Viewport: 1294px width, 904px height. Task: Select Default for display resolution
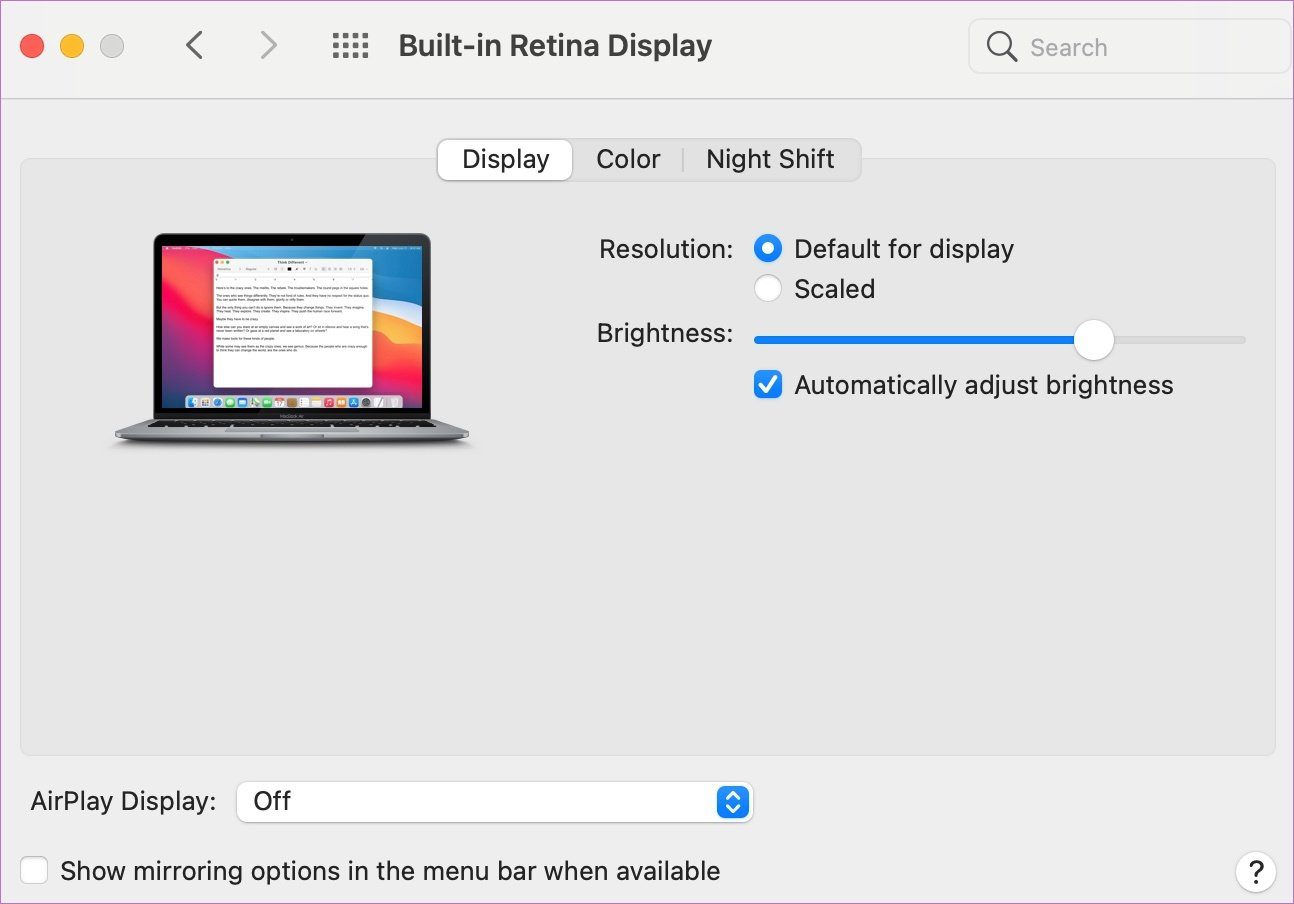[768, 248]
